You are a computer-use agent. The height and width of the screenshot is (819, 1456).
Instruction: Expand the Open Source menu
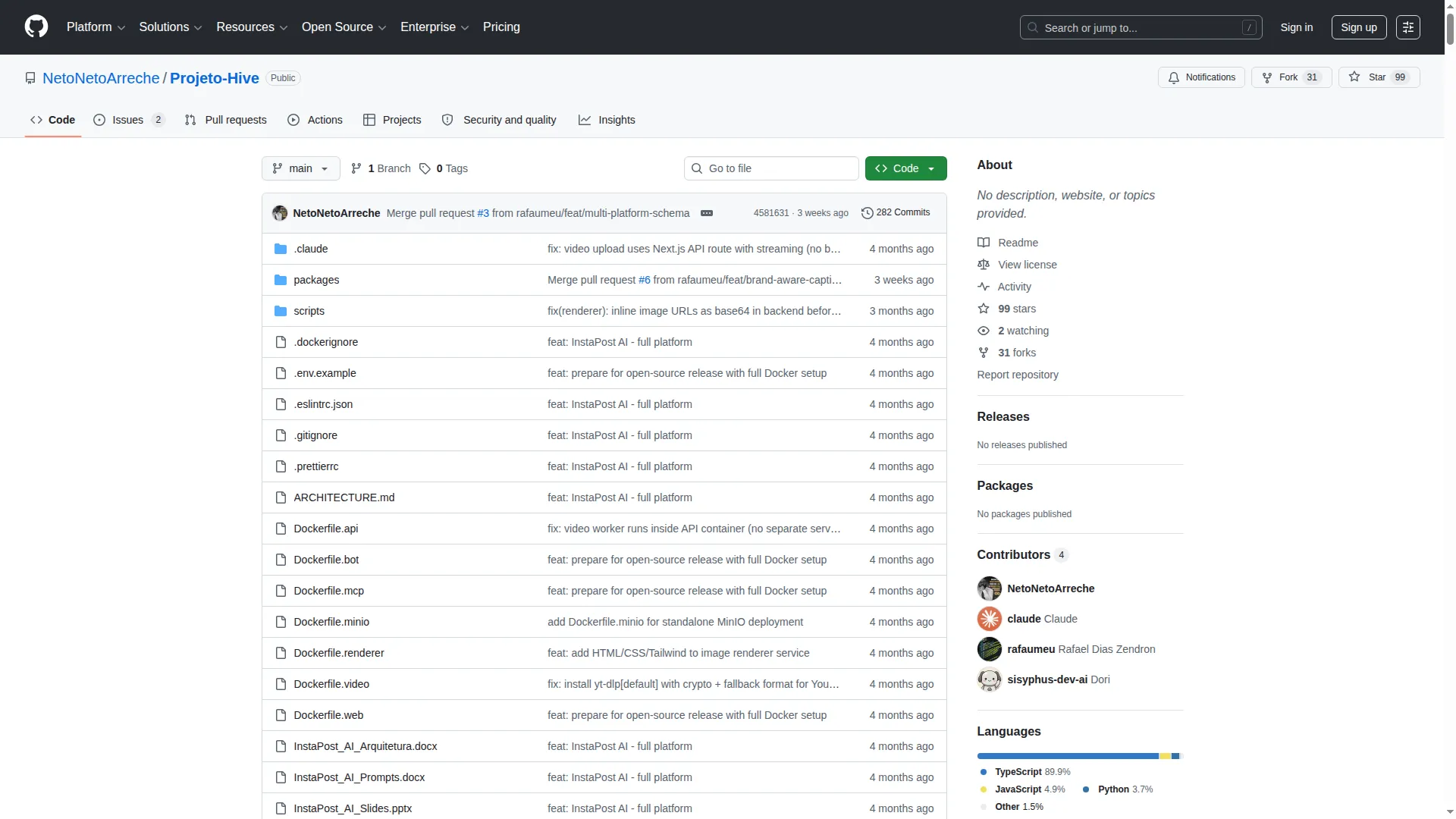tap(344, 27)
